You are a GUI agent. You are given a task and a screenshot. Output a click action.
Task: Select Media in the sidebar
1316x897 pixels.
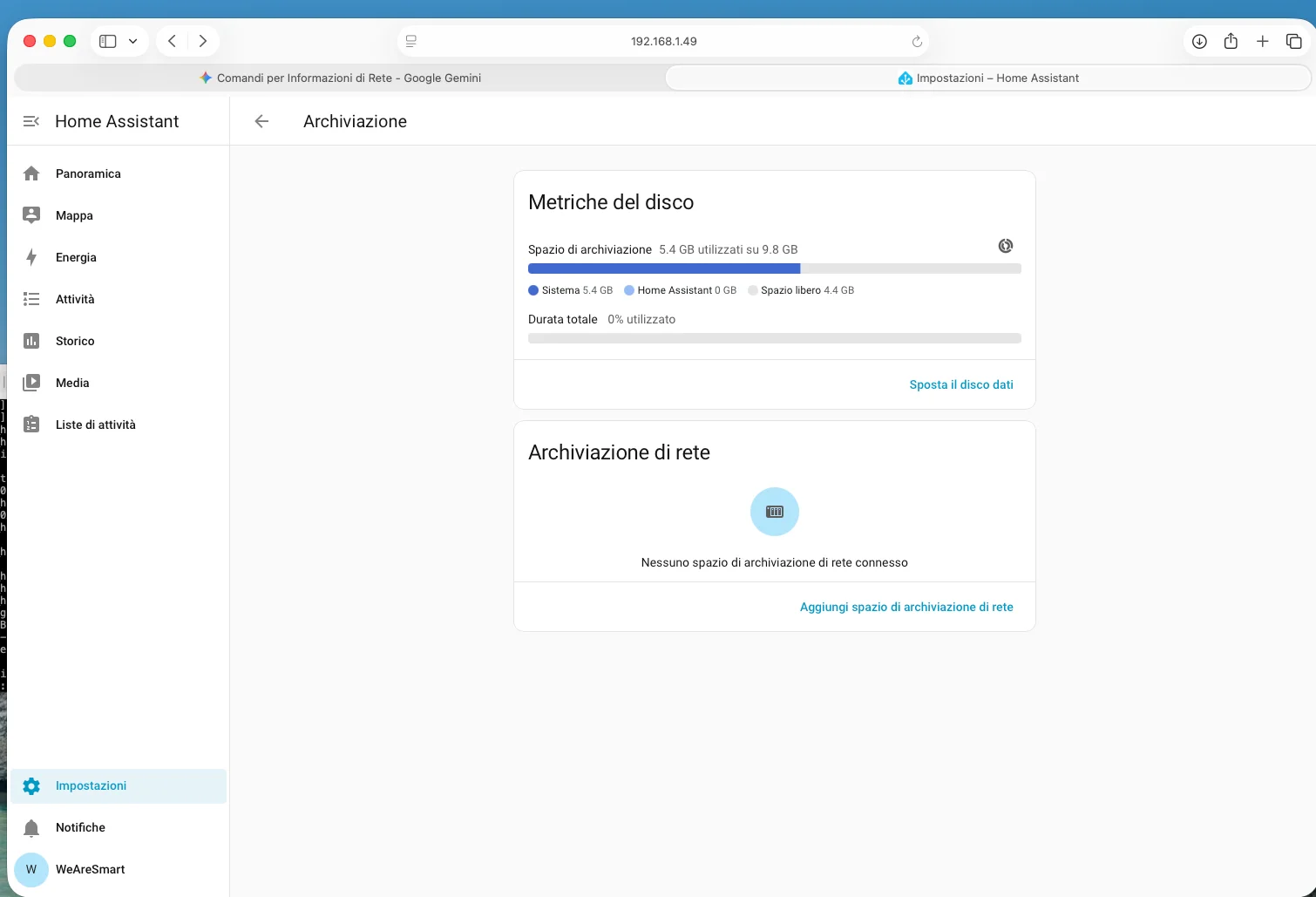[x=119, y=383]
